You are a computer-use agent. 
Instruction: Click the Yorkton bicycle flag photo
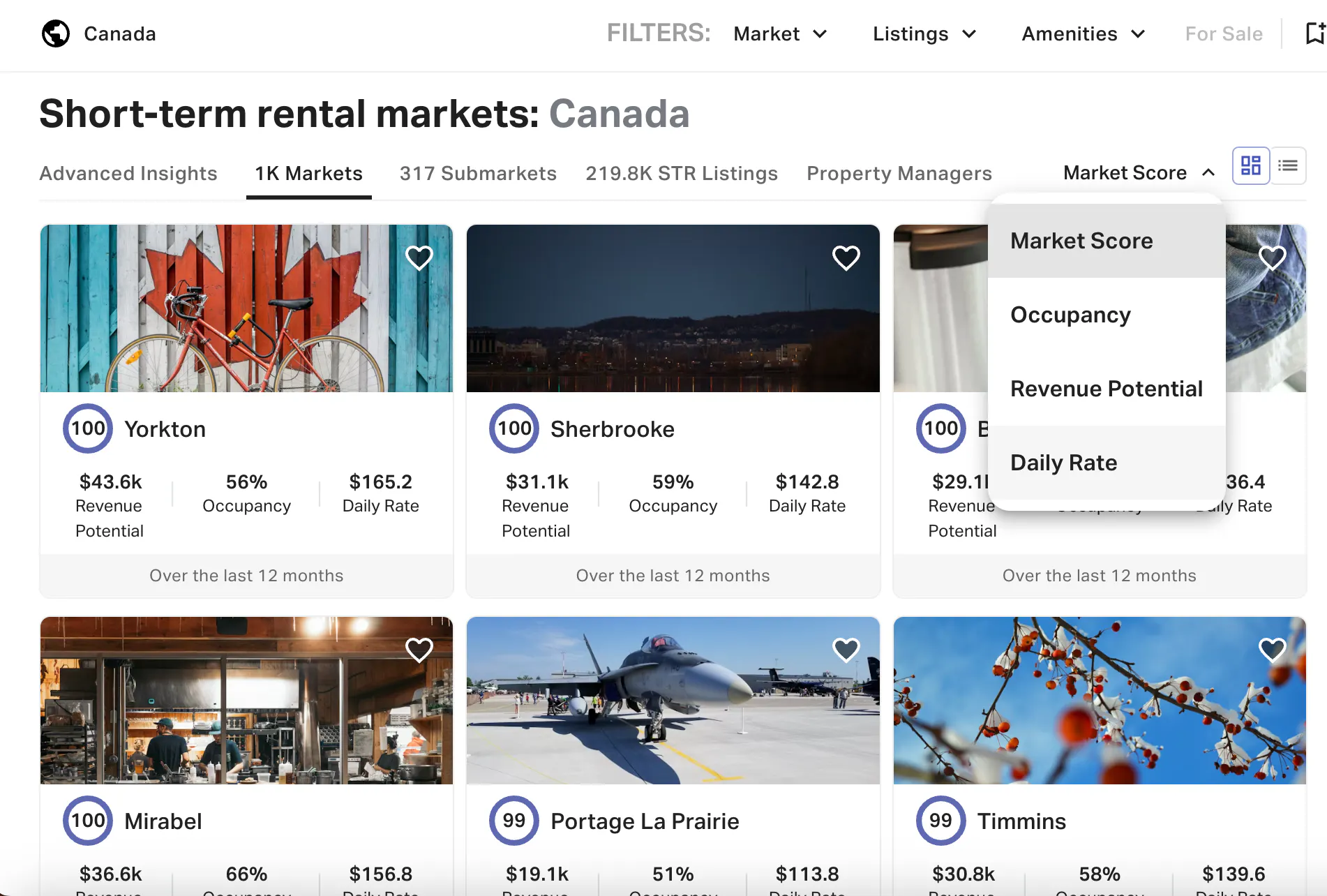coord(246,308)
